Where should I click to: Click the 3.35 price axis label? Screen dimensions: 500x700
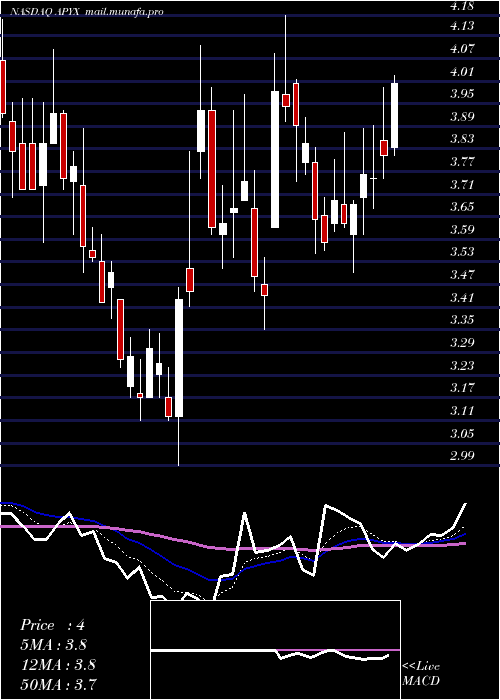click(462, 320)
